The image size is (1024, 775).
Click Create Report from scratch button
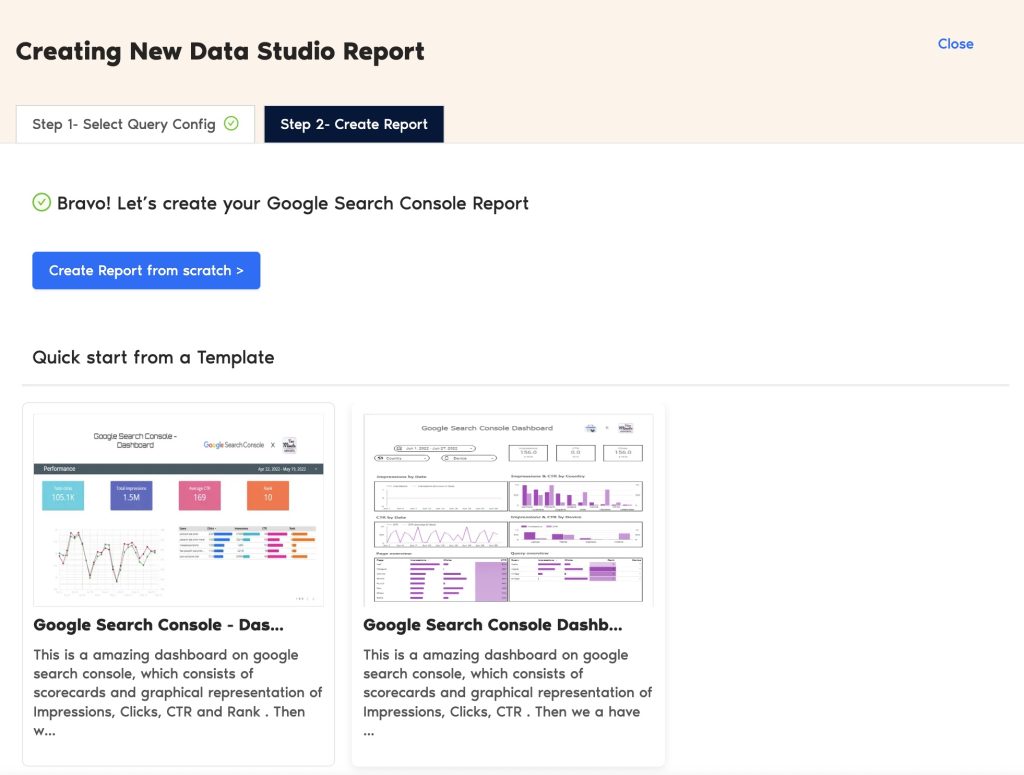point(146,270)
